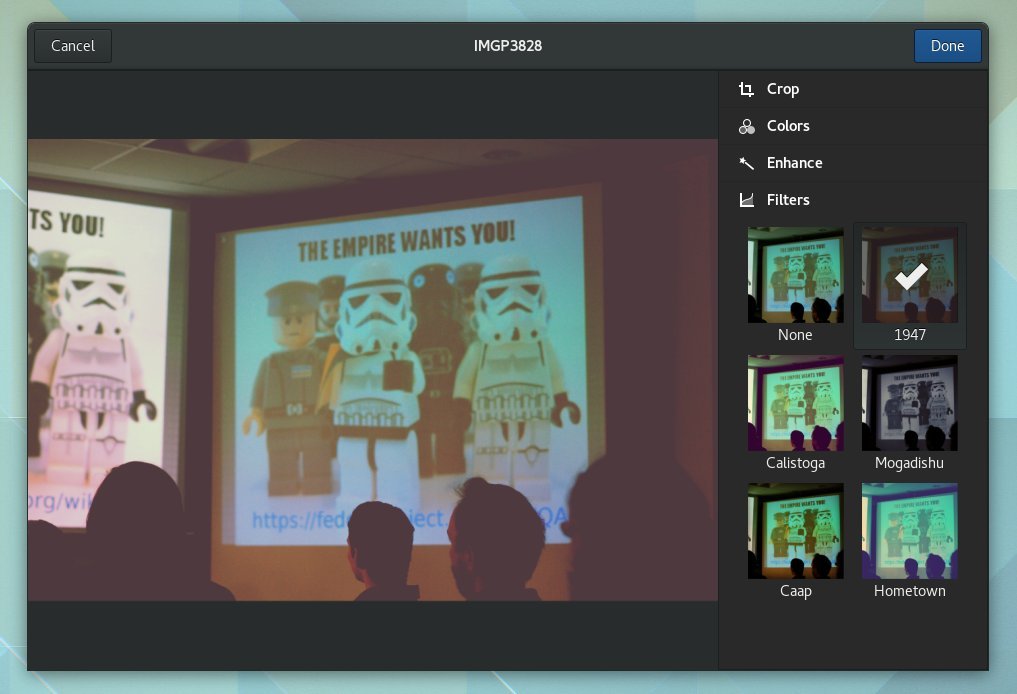Click the Filters chart icon
Image resolution: width=1017 pixels, height=694 pixels.
(x=746, y=200)
